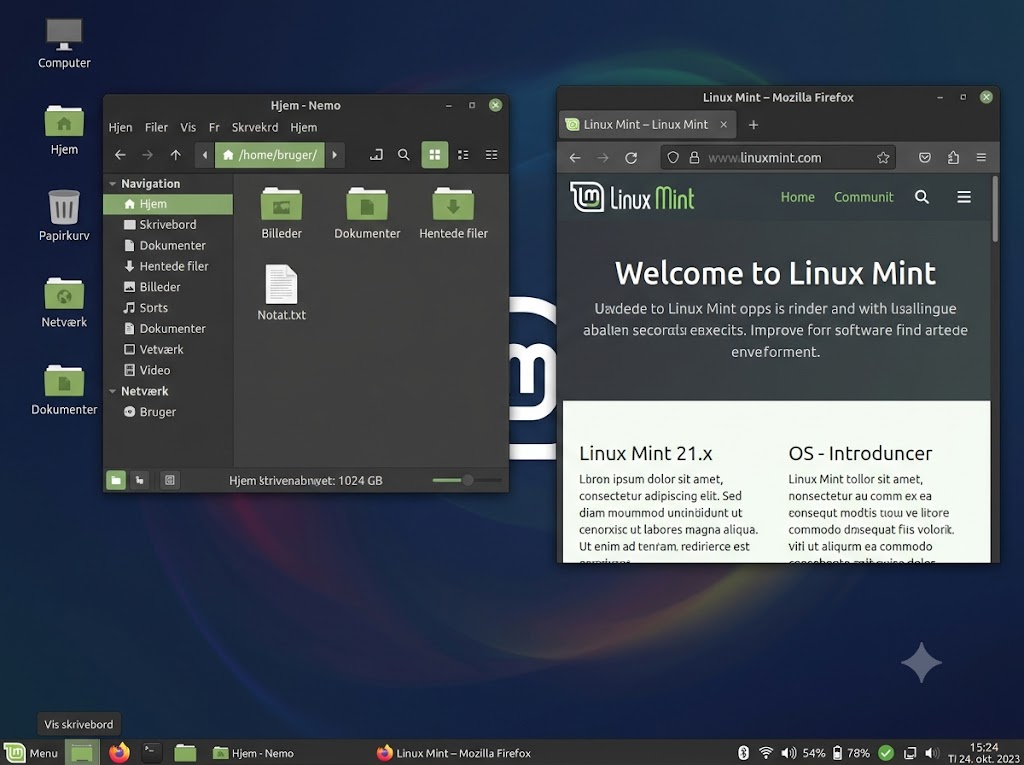Screen dimensions: 1024x765
Task: Open the Mint Menu button
Action: 31,753
